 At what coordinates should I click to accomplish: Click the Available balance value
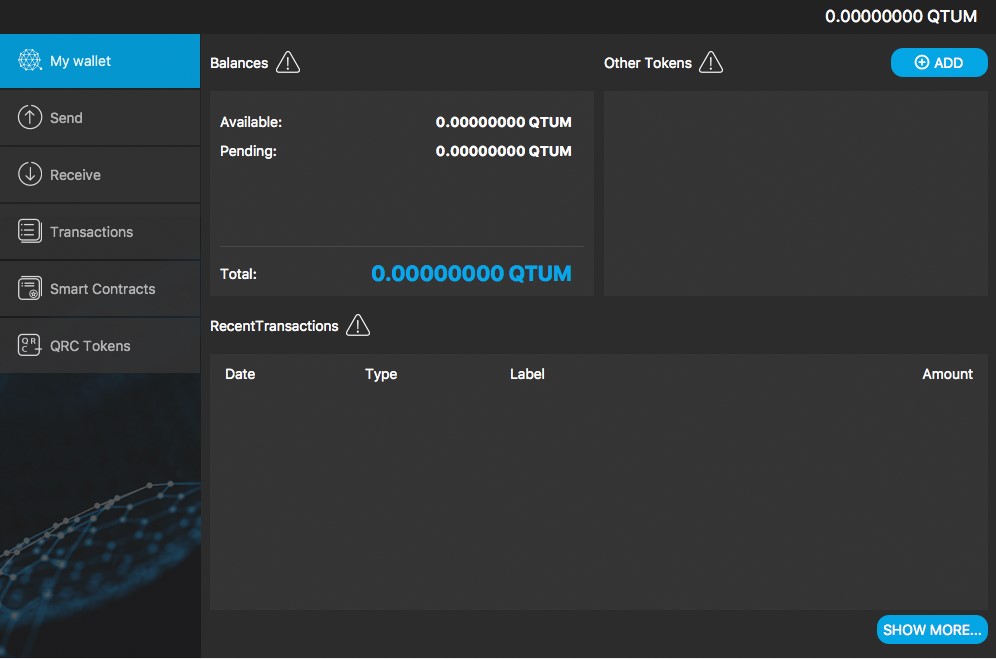click(504, 122)
